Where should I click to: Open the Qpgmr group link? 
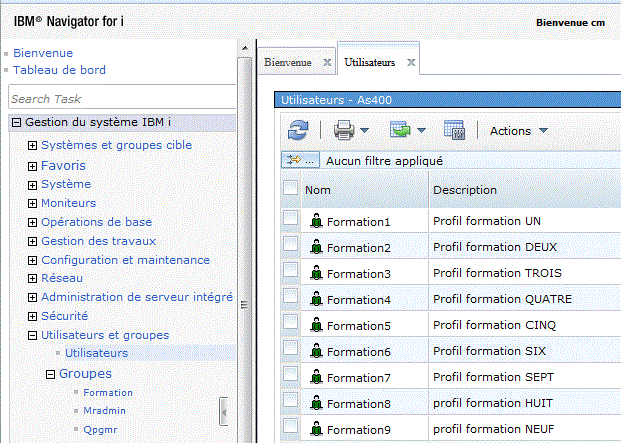[100, 430]
